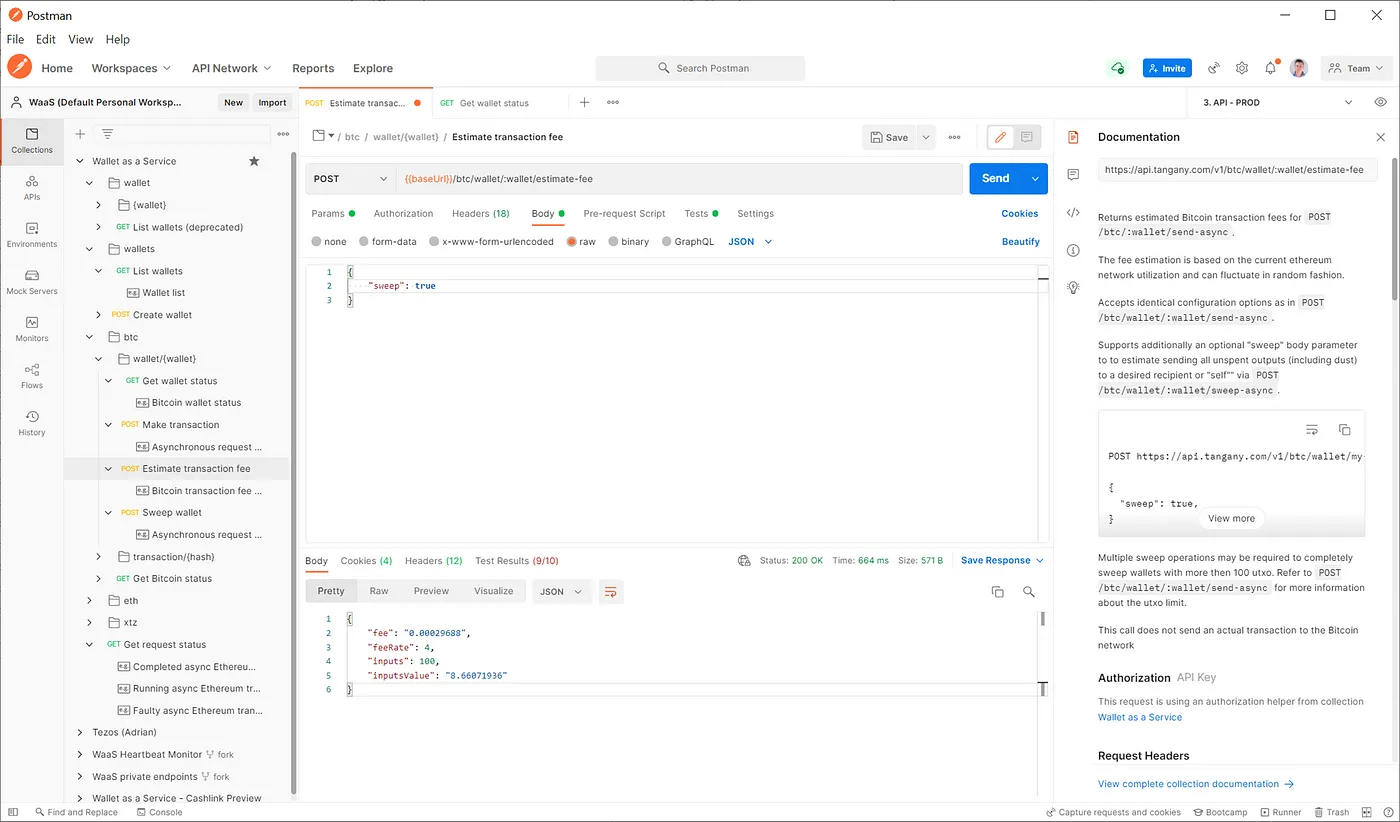Screen dimensions: 1400x822
Task: Open the Mock Servers sidebar panel
Action: click(x=32, y=282)
